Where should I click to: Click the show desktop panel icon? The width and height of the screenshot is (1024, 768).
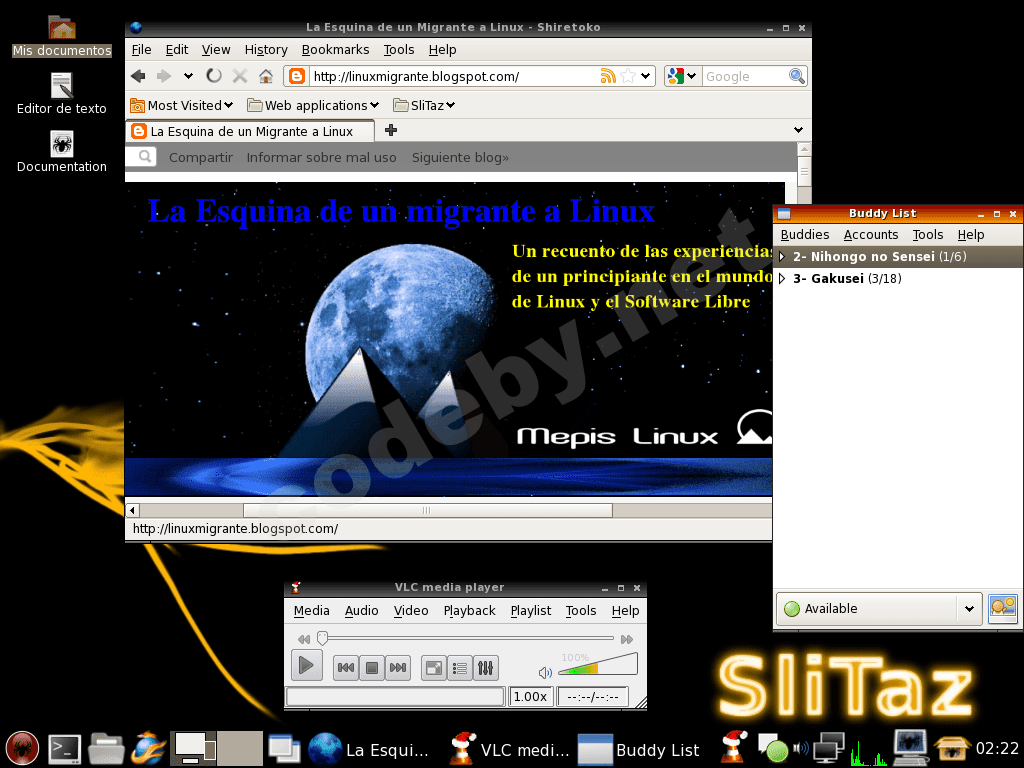pos(284,749)
